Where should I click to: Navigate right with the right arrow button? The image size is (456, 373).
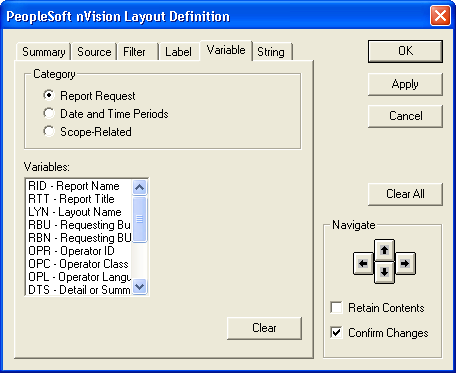405,264
